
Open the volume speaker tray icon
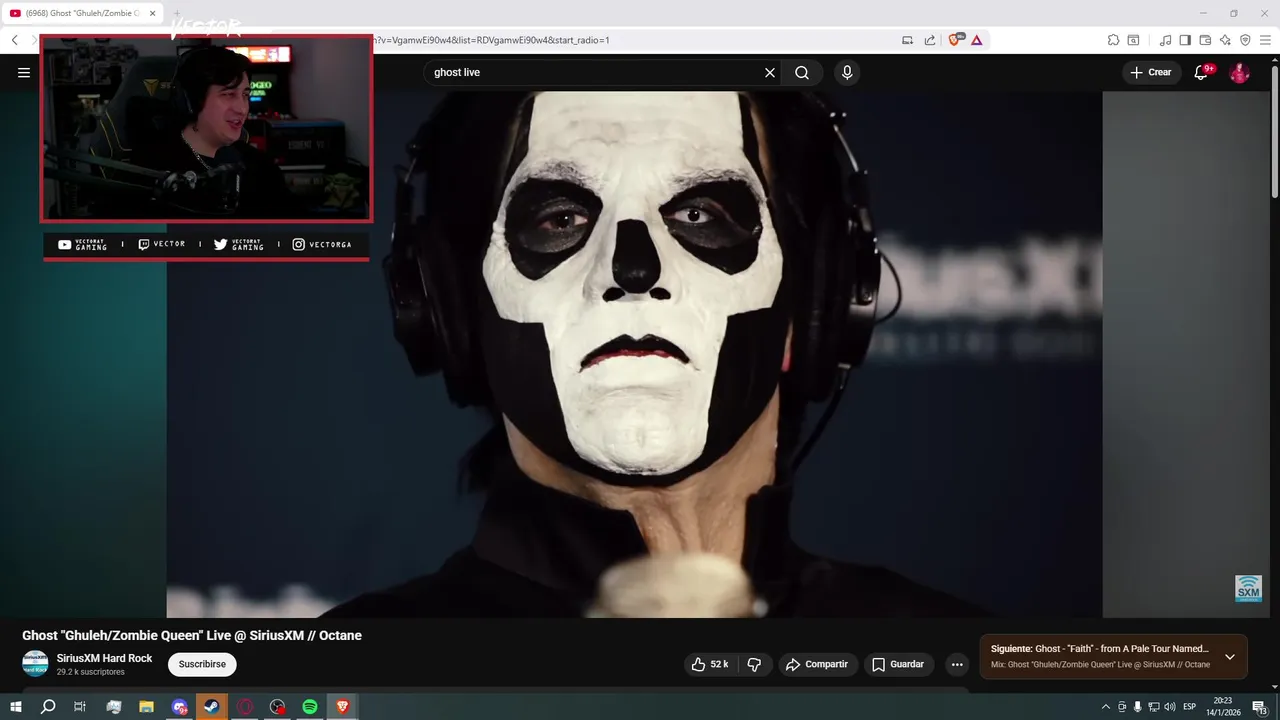1170,707
